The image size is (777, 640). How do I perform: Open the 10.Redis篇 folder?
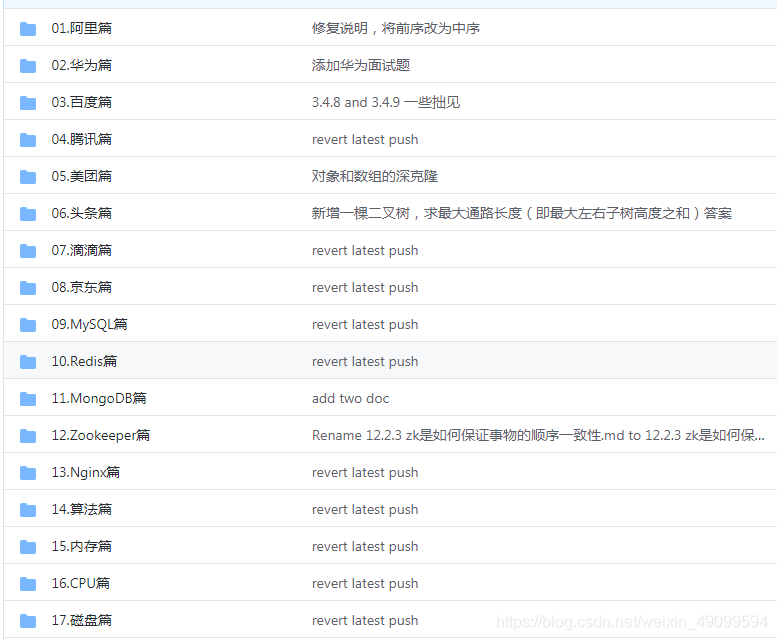click(84, 361)
